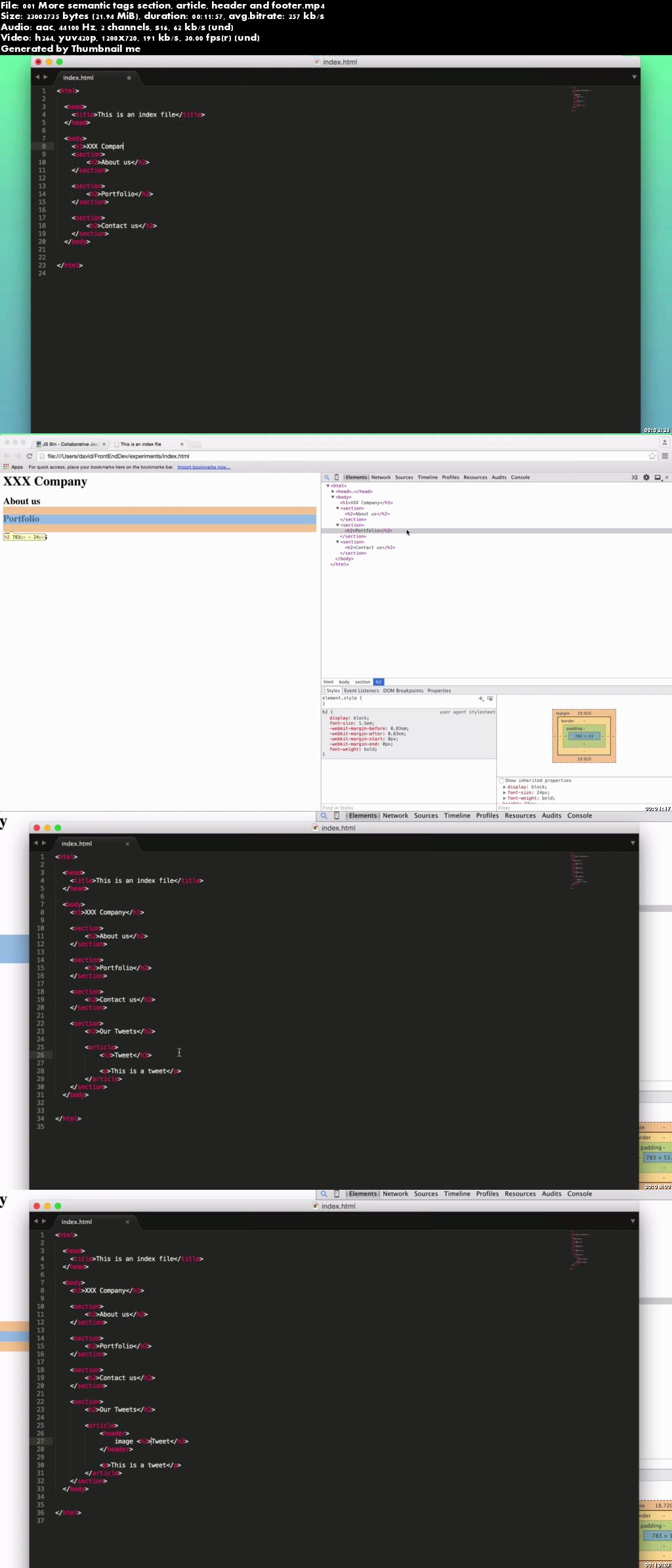The width and height of the screenshot is (672, 1568).
Task: Collapse the section containing Contact us in Elements tree
Action: click(x=337, y=542)
